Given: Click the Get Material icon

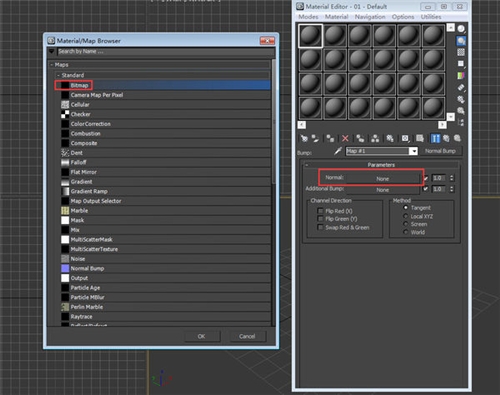Looking at the screenshot, I should pos(304,138).
